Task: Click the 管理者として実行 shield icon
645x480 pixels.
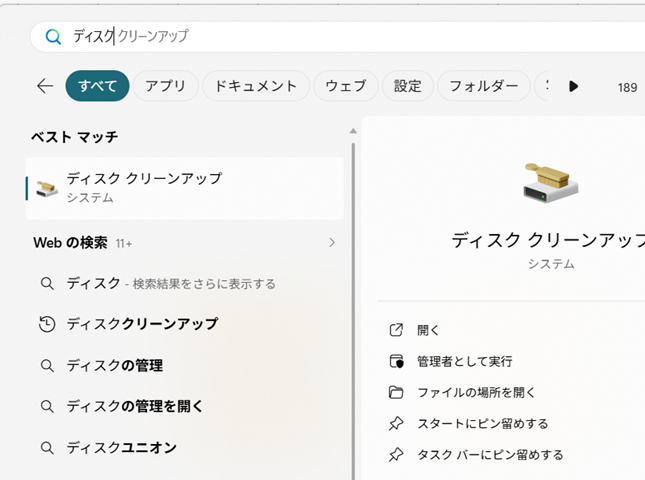Action: pyautogui.click(x=396, y=361)
